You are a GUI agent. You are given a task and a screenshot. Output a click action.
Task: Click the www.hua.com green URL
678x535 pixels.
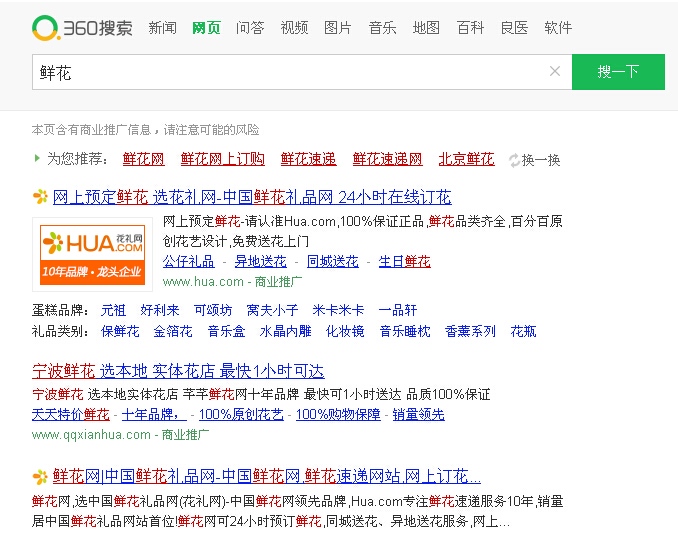(x=203, y=282)
